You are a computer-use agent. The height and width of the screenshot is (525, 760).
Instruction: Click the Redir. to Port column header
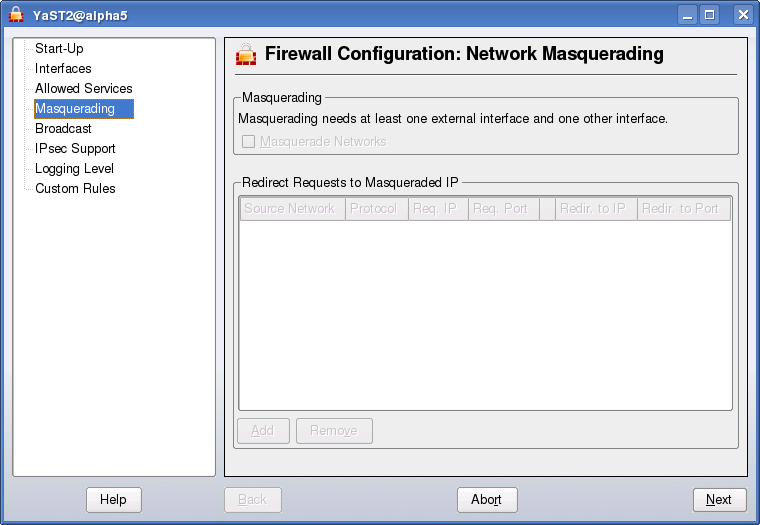pos(680,209)
